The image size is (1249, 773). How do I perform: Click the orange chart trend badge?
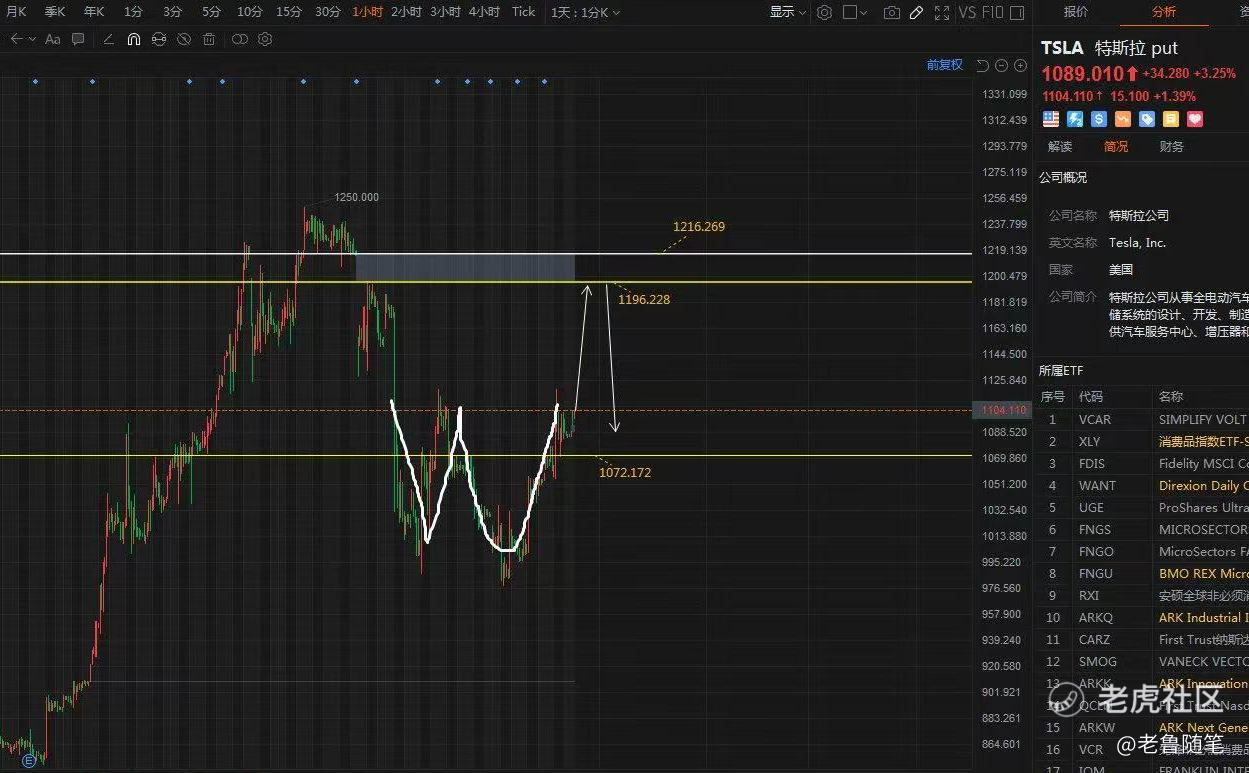1123,119
